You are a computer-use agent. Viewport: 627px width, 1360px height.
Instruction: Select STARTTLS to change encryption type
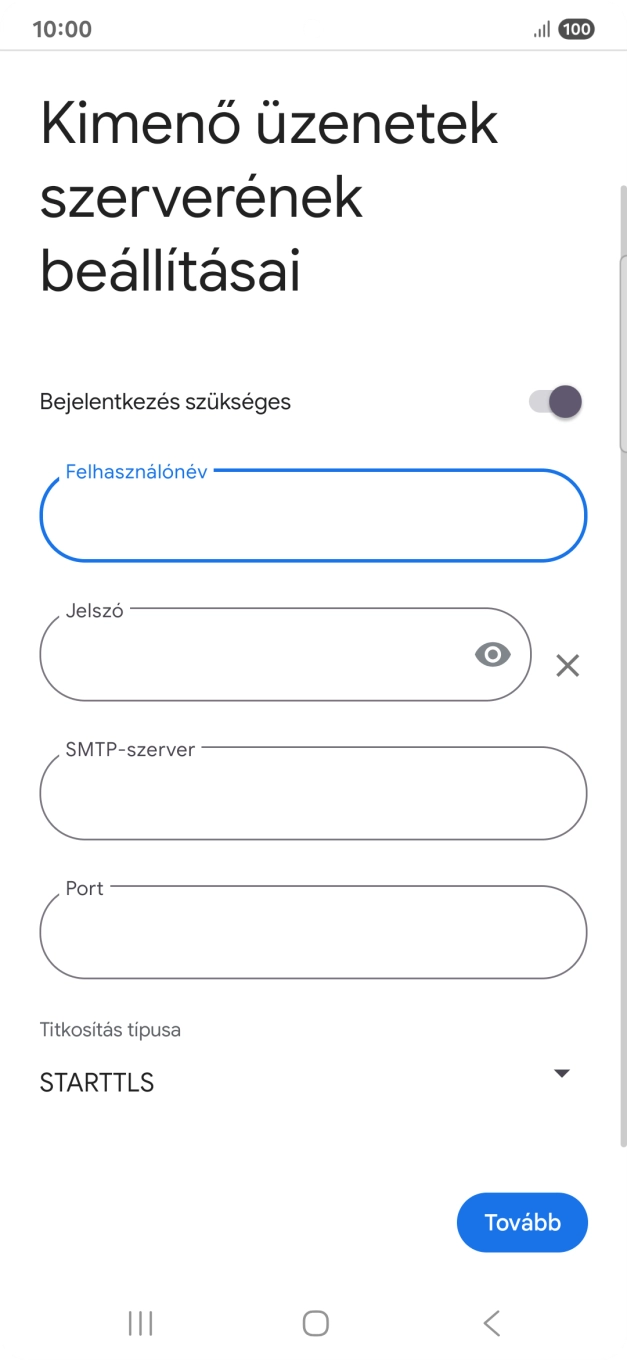(96, 1081)
